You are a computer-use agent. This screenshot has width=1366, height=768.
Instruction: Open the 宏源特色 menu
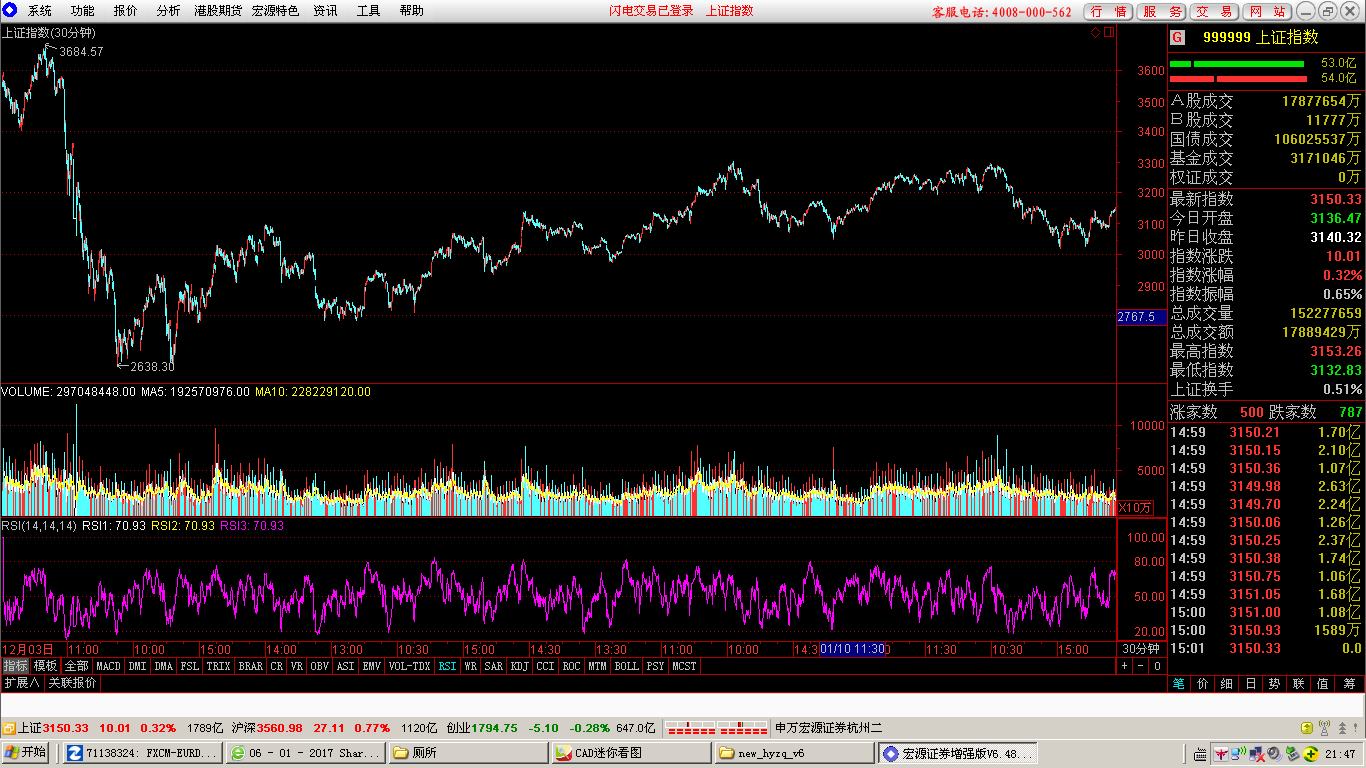tap(275, 11)
